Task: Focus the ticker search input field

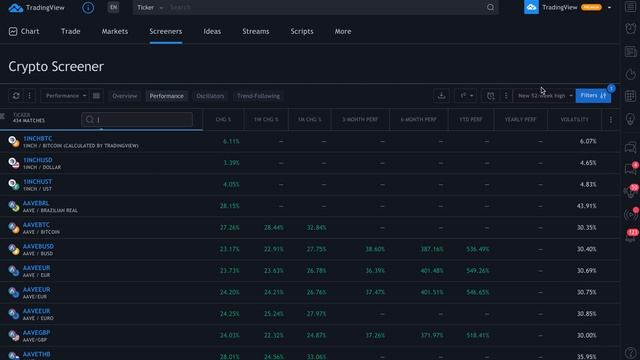Action: 137,120
